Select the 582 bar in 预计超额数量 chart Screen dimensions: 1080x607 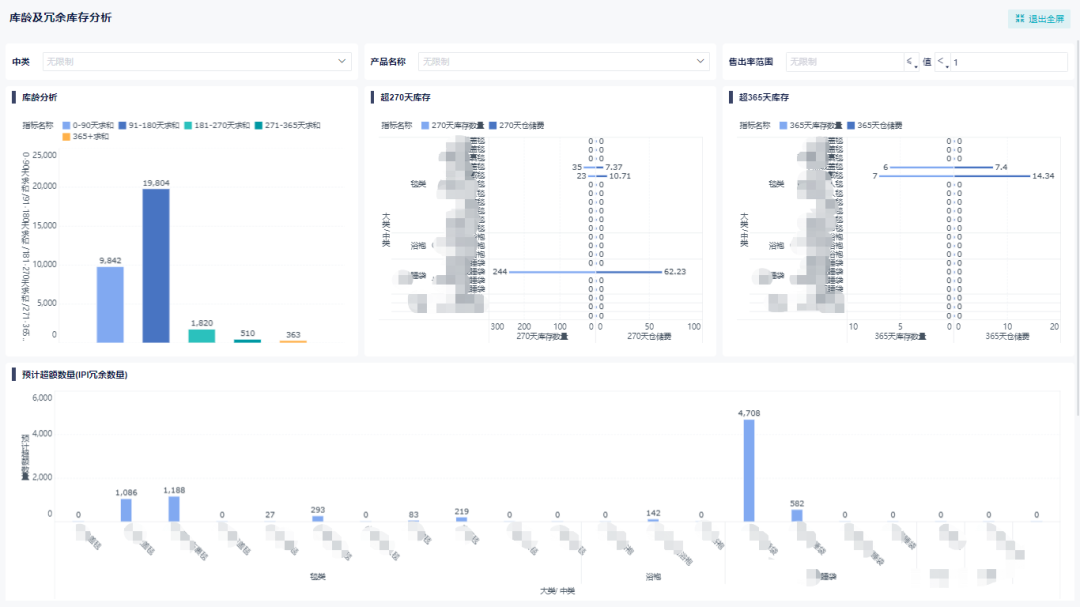click(797, 515)
